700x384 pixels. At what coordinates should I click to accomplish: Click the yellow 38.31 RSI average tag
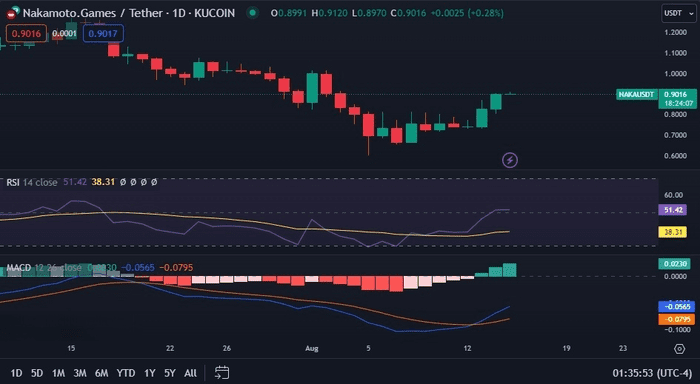point(672,232)
